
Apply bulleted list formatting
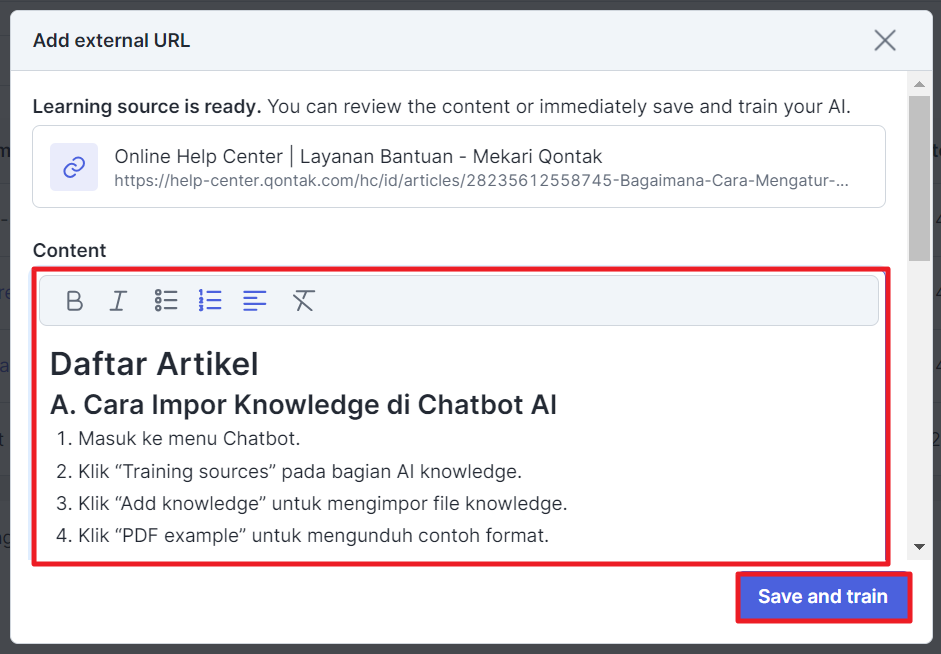coord(166,300)
